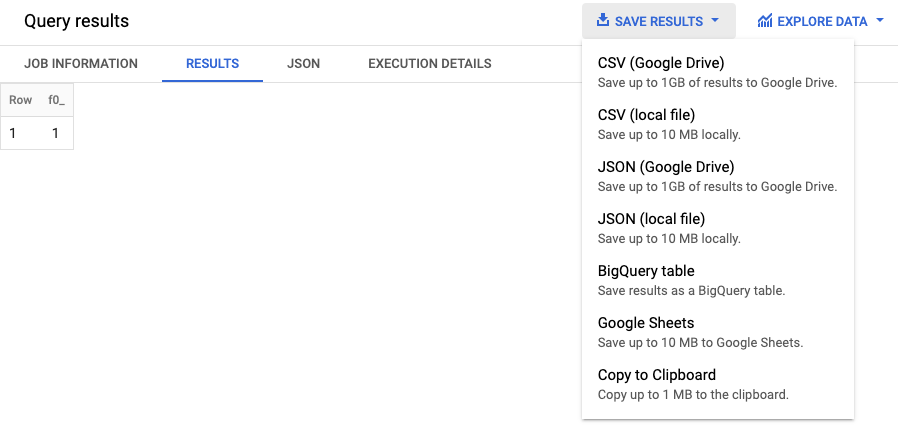Expand the Save Results dropdown arrow
The width and height of the screenshot is (898, 435).
pos(716,21)
